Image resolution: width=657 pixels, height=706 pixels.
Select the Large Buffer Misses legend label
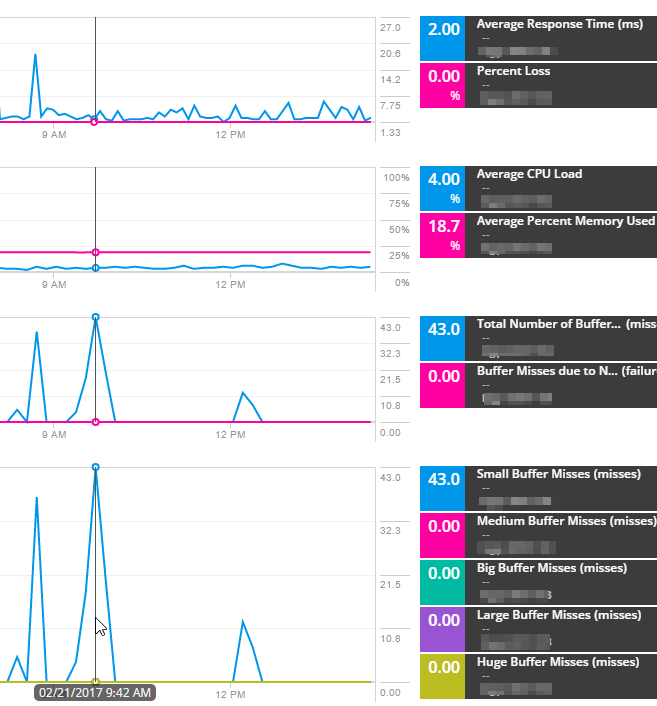pos(558,615)
